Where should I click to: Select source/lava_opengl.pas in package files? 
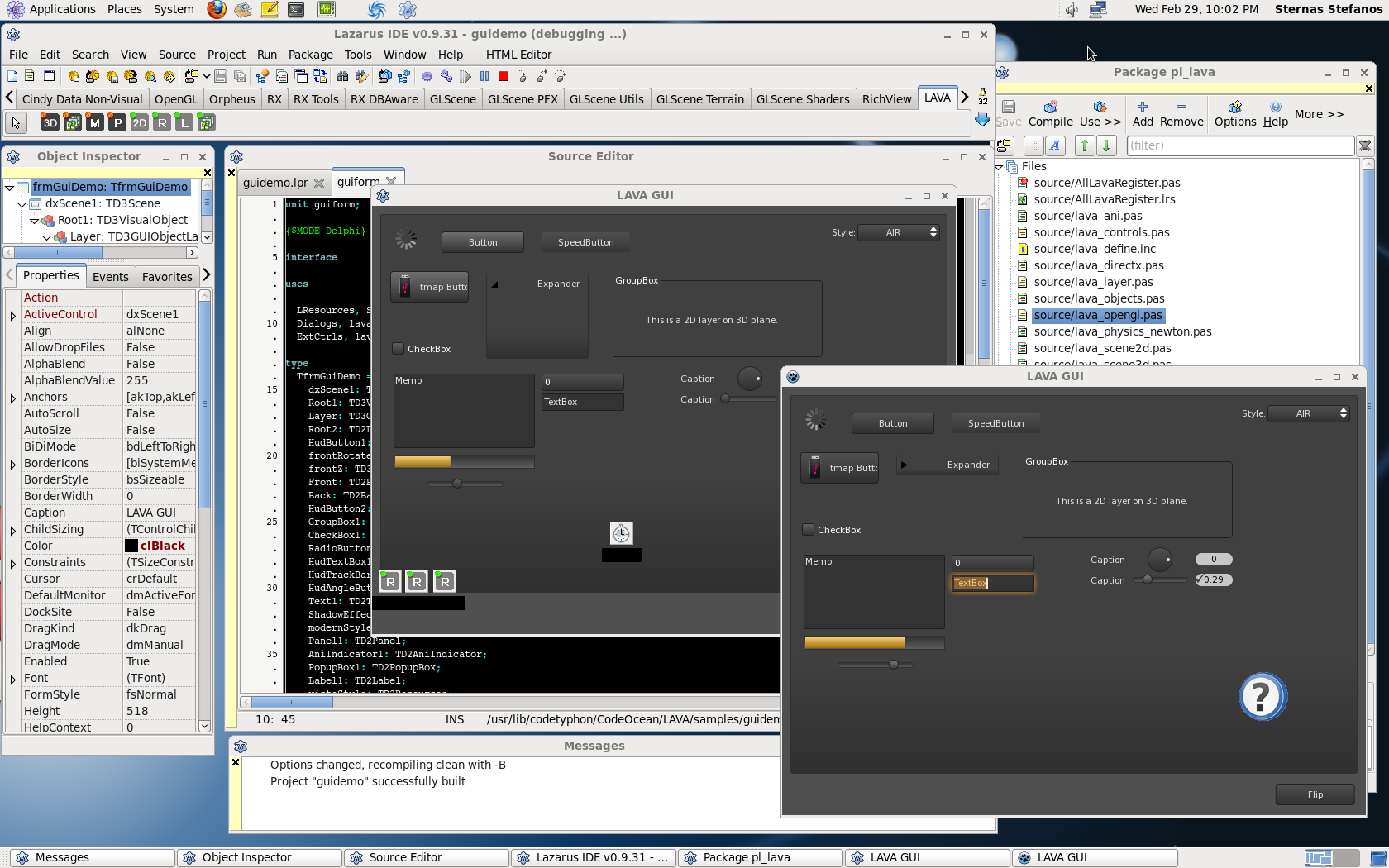pyautogui.click(x=1098, y=315)
